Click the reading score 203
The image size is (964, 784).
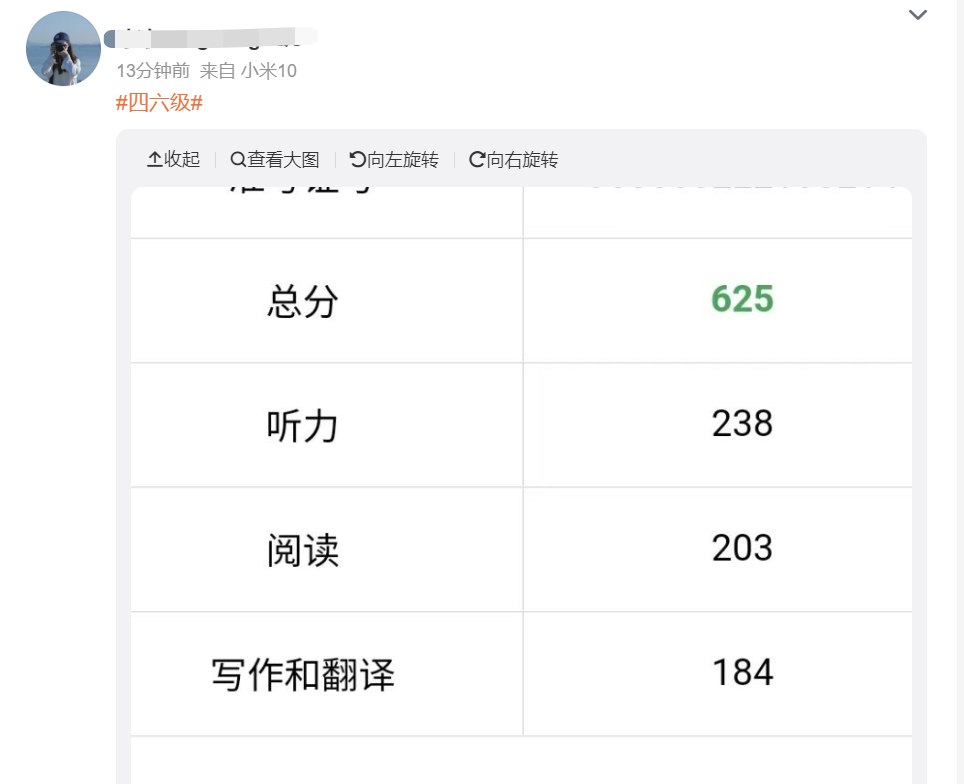(742, 548)
